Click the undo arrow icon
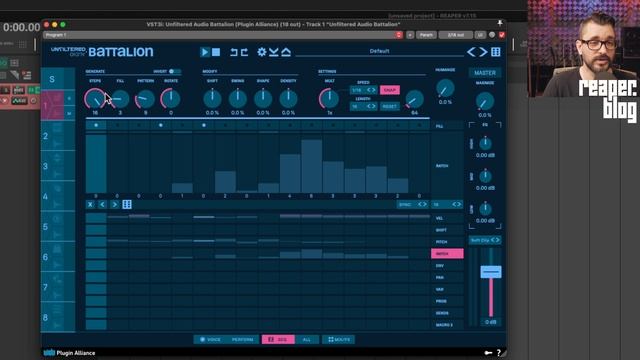Screen dimensions: 640x360 [233, 52]
